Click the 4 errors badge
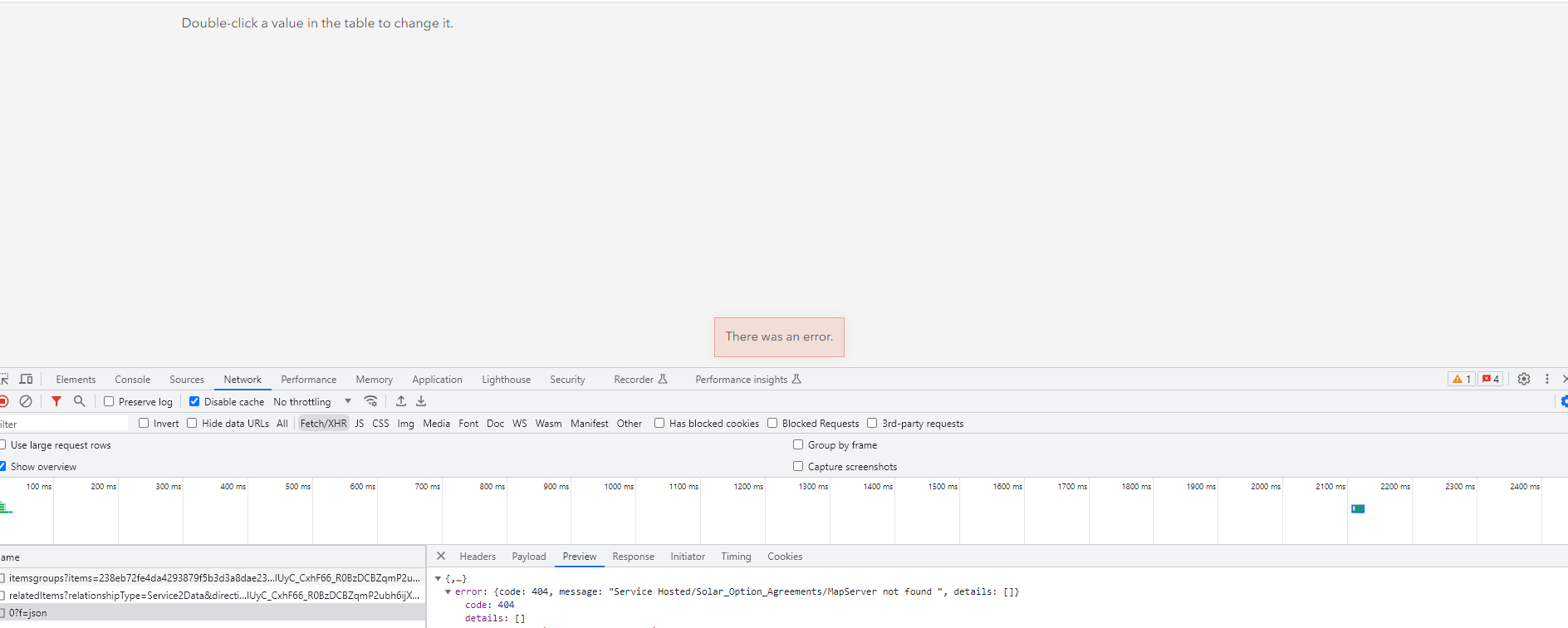The height and width of the screenshot is (628, 1568). [1491, 379]
